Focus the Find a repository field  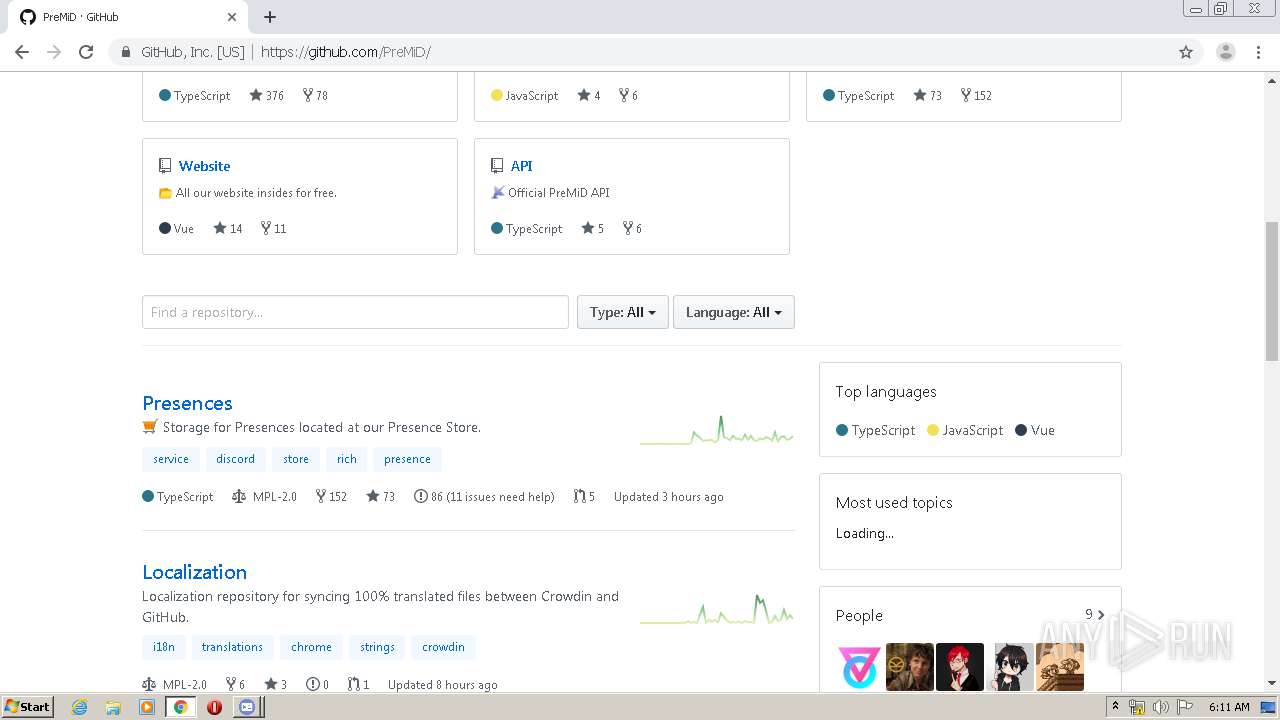click(x=355, y=312)
